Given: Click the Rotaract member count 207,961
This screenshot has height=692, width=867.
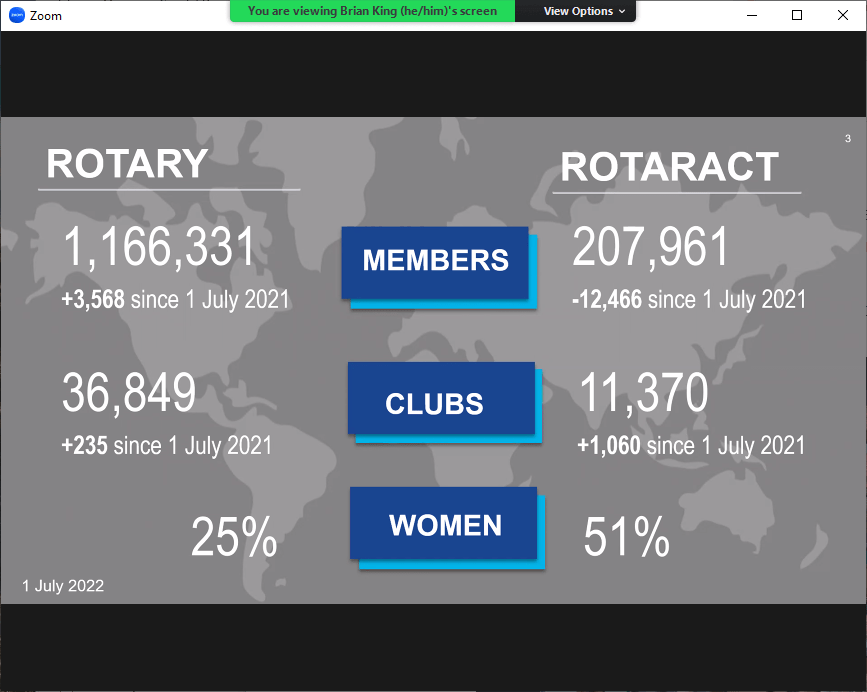Looking at the screenshot, I should 651,247.
